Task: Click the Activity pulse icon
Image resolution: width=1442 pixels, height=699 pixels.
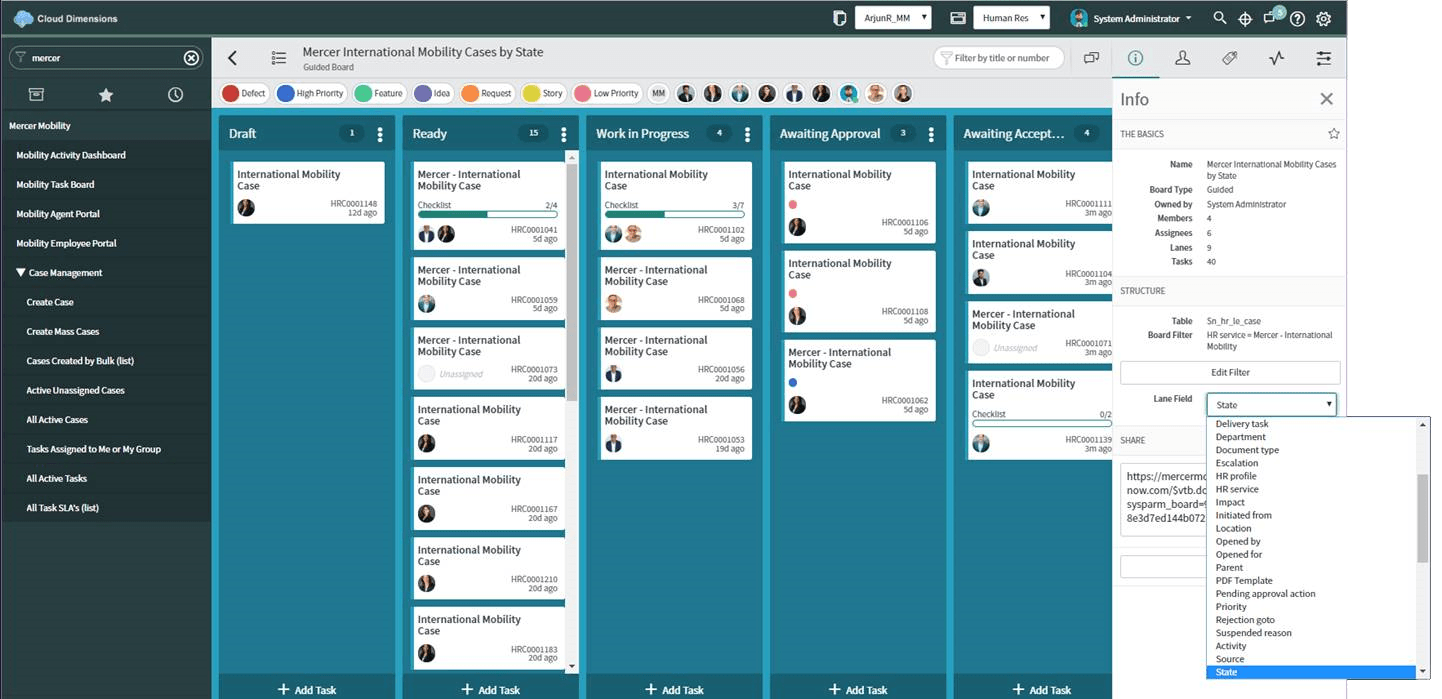Action: pyautogui.click(x=1276, y=59)
